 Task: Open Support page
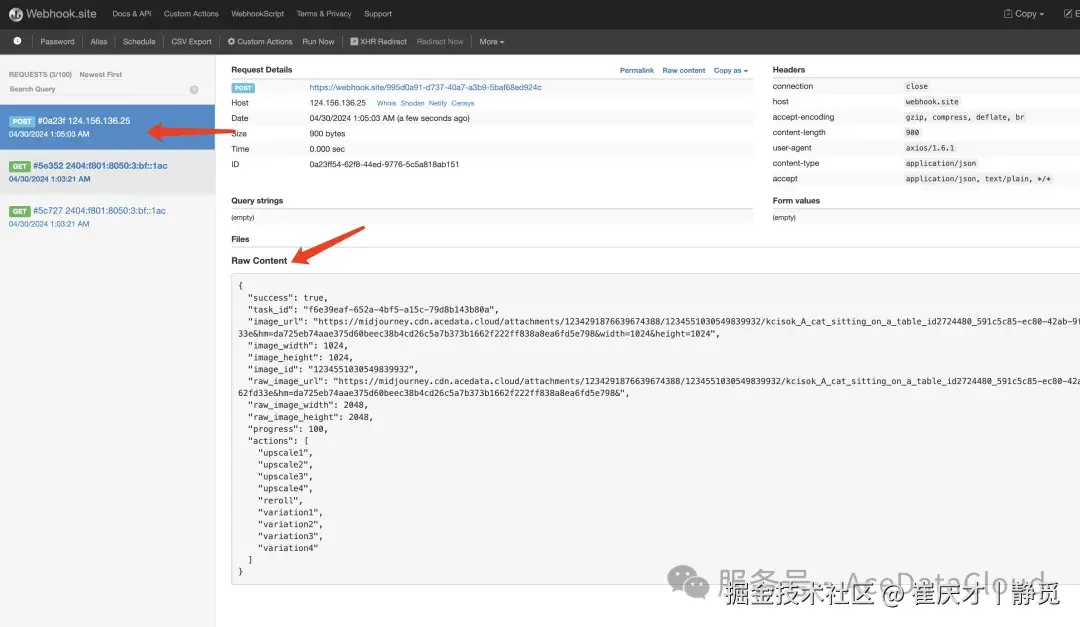point(377,14)
